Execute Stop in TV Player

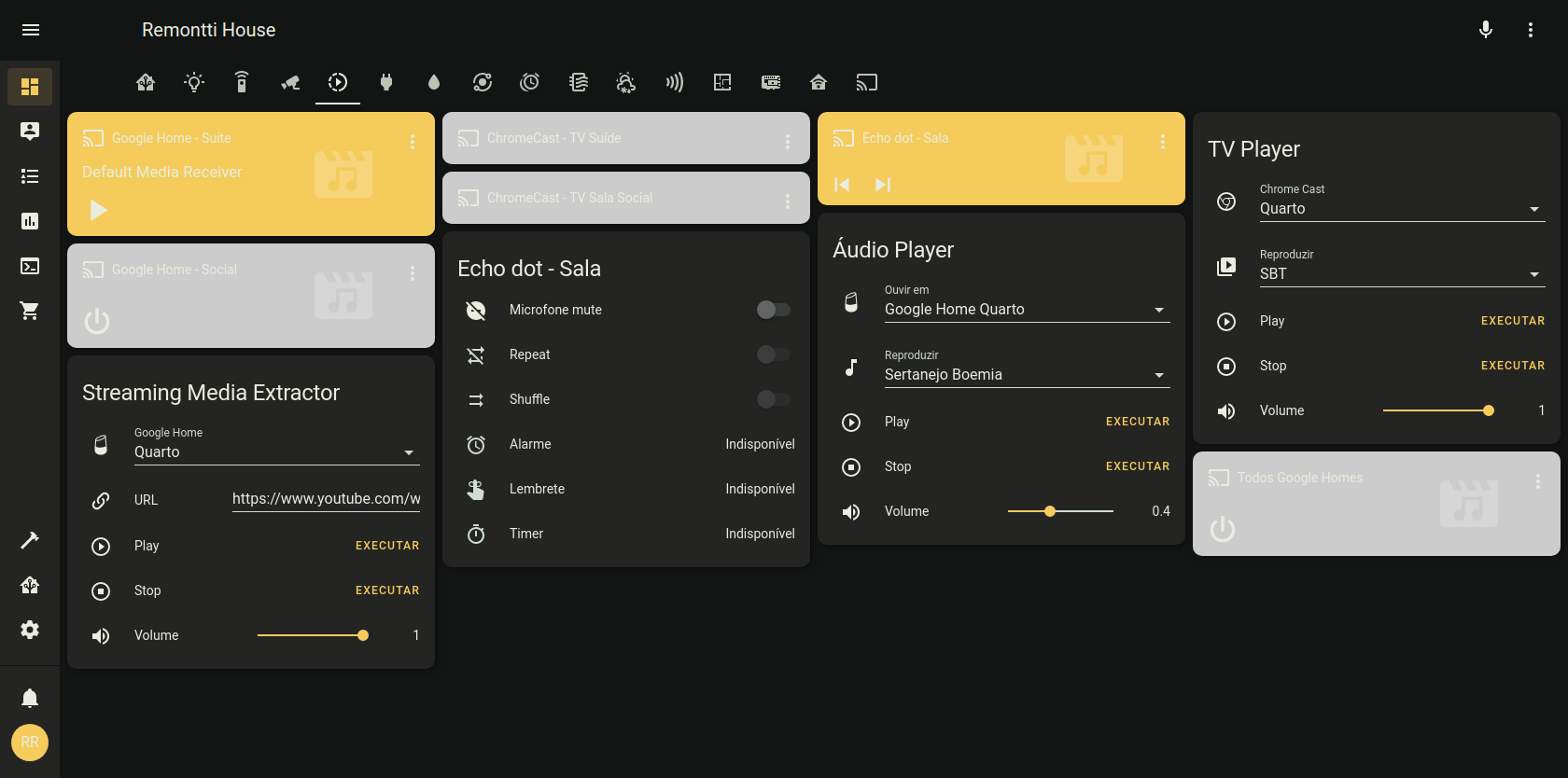click(x=1513, y=366)
